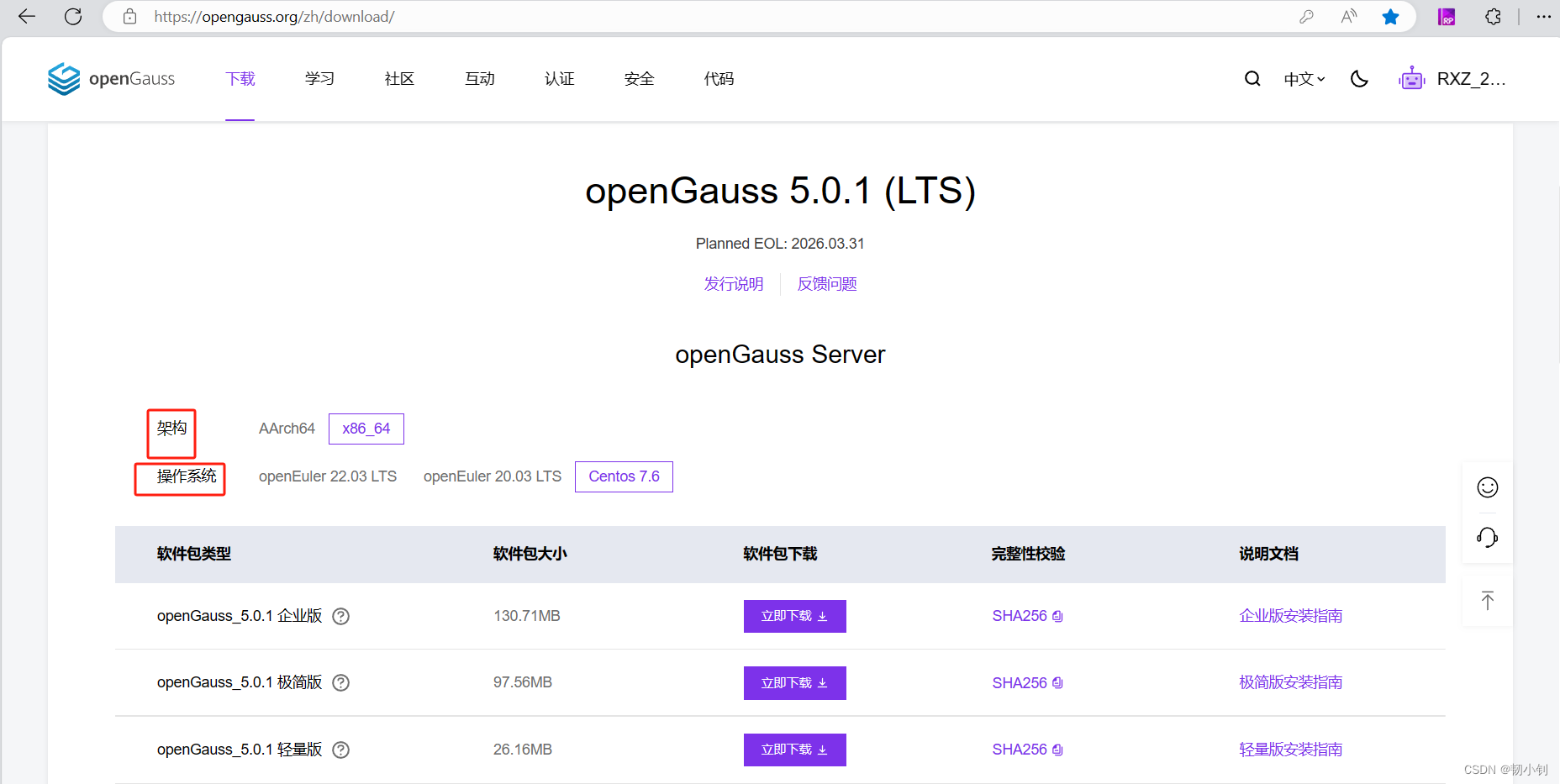Image resolution: width=1560 pixels, height=784 pixels.
Task: Open the headset customer support icon
Action: click(x=1486, y=537)
